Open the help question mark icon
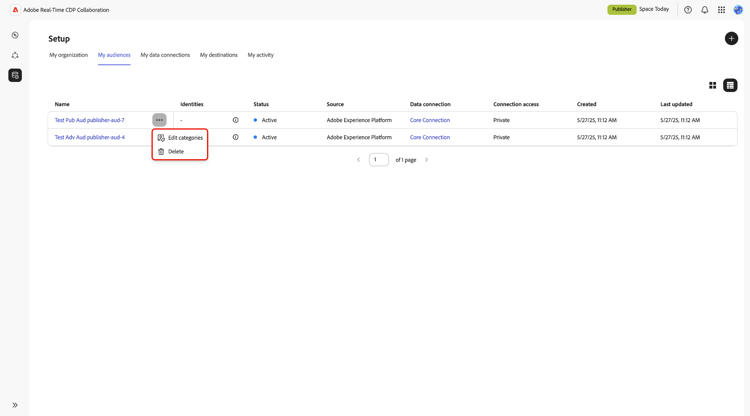This screenshot has height=416, width=750. click(688, 10)
